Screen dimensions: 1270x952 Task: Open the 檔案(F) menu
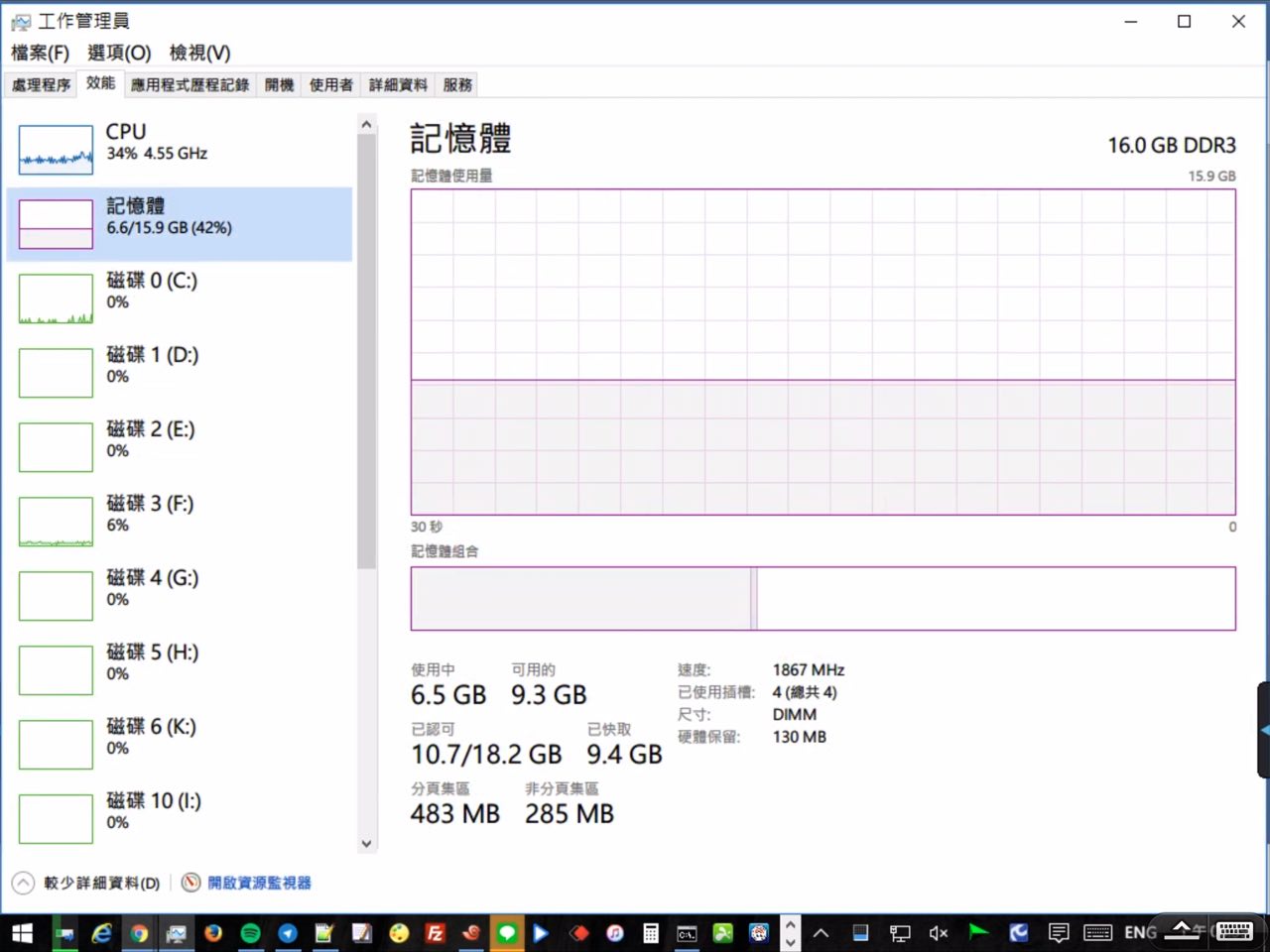[40, 53]
